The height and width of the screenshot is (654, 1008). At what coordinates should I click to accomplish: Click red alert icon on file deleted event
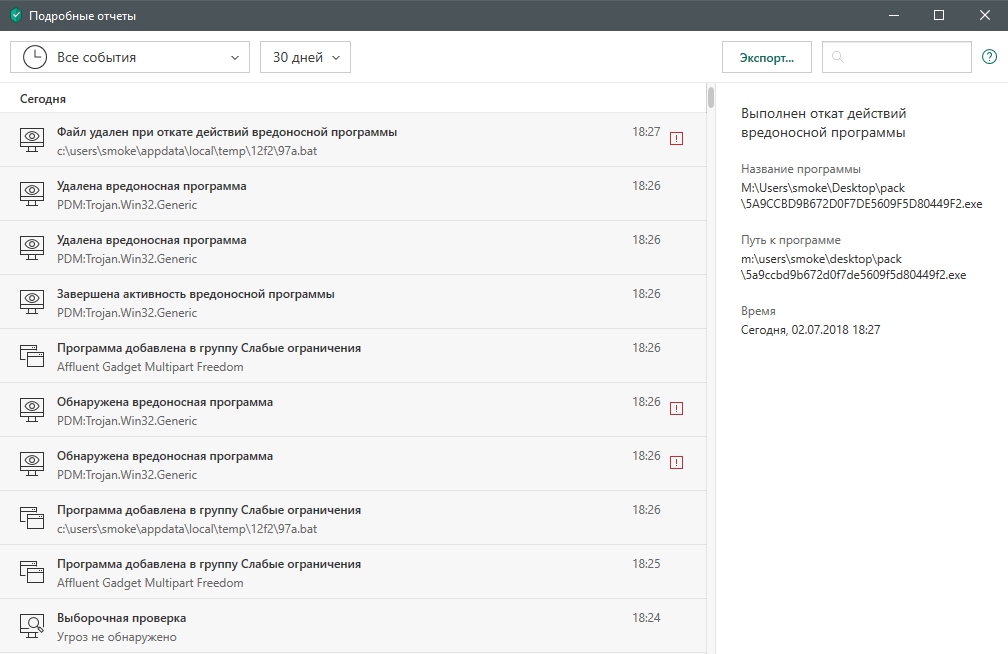676,139
